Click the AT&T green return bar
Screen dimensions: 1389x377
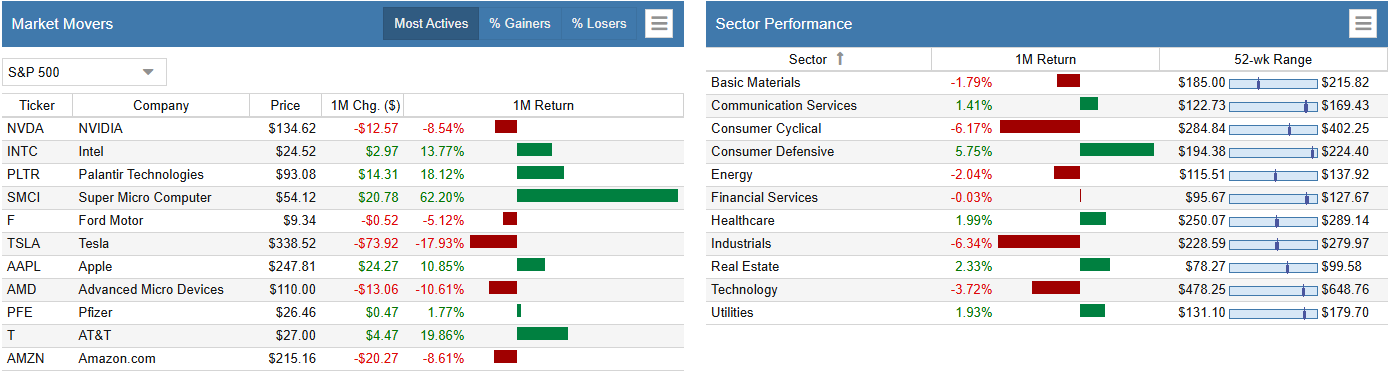pyautogui.click(x=542, y=334)
